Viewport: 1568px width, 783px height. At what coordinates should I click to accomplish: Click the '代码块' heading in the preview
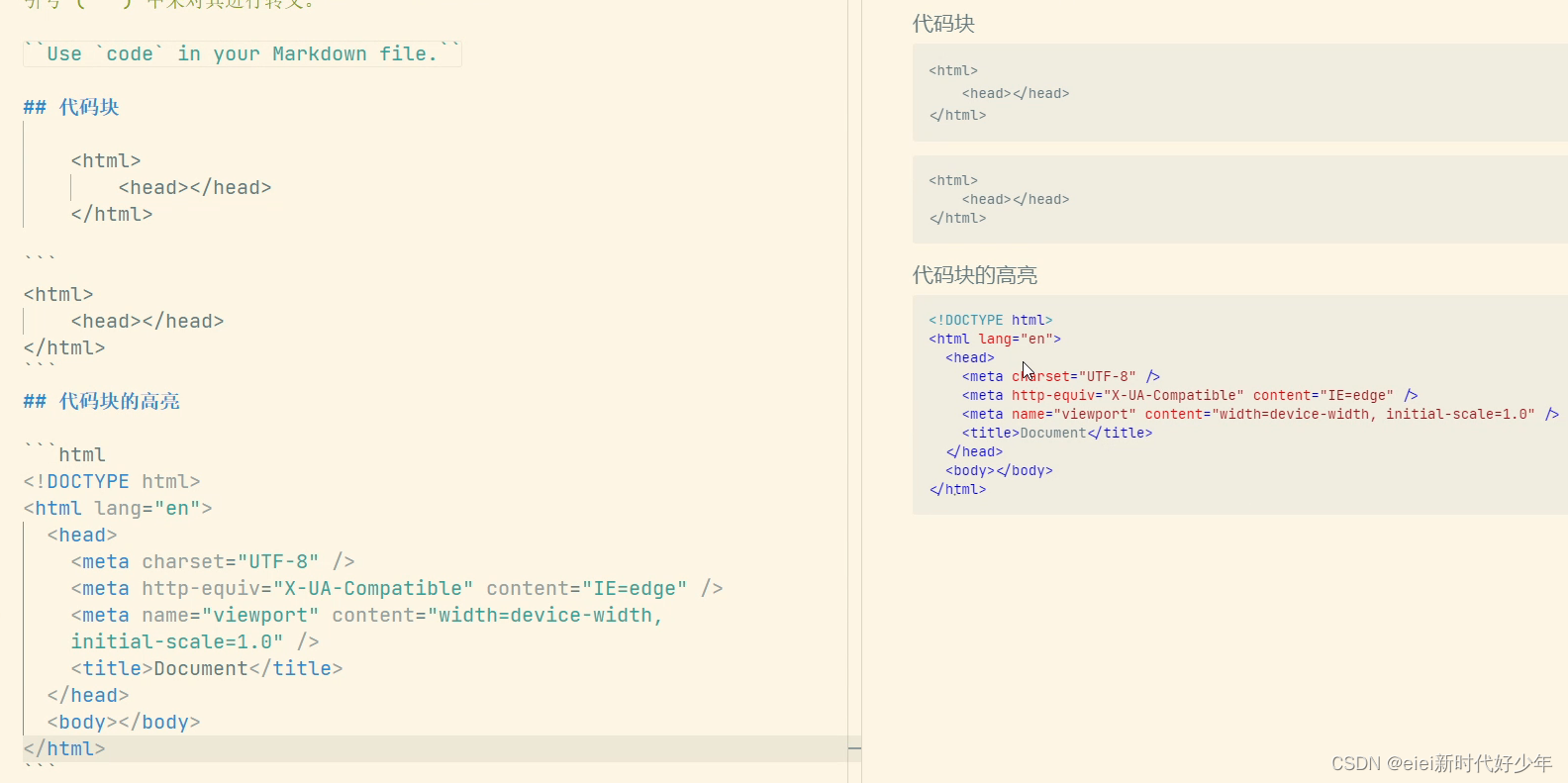tap(943, 24)
